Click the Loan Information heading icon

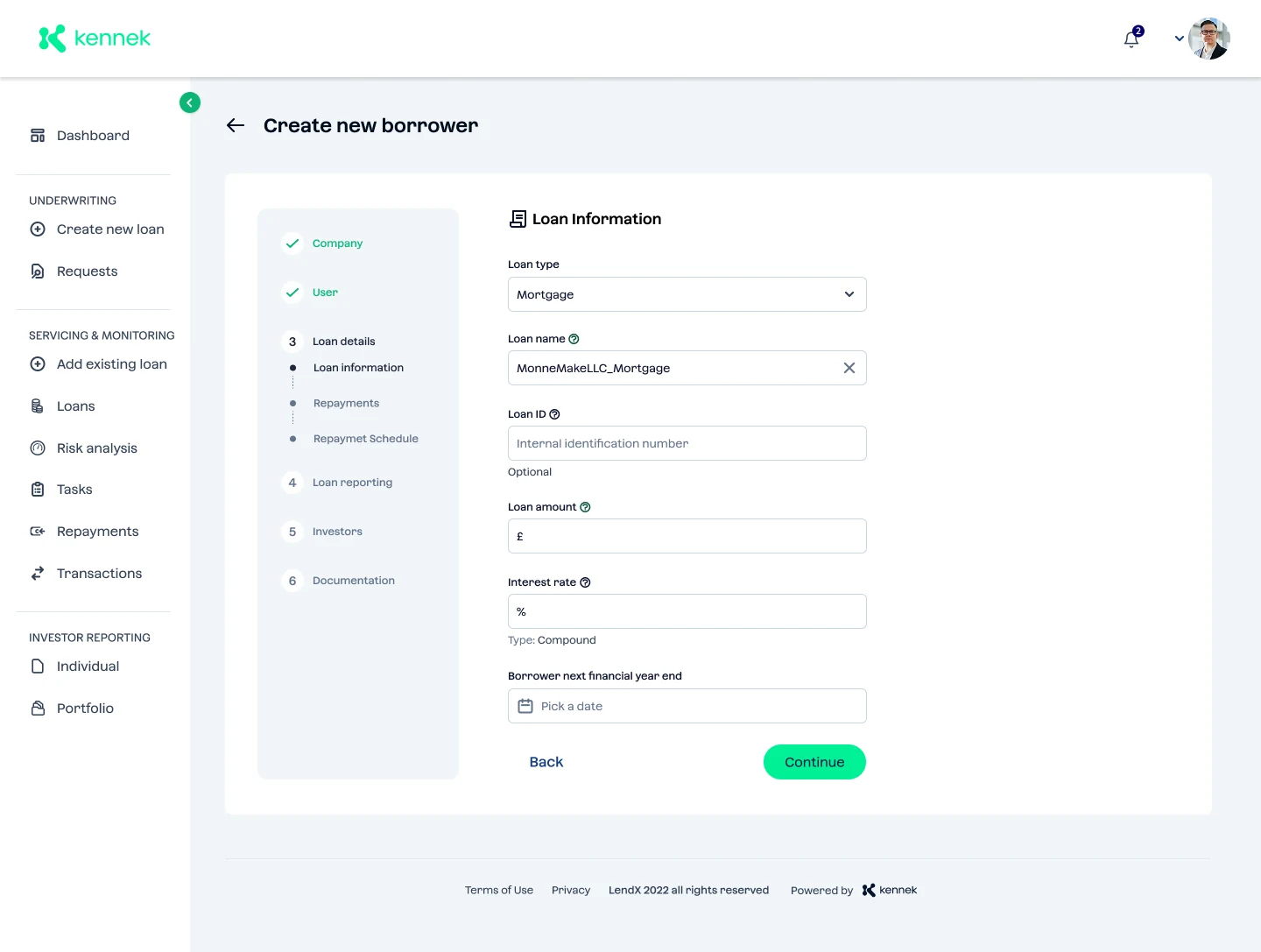coord(518,219)
